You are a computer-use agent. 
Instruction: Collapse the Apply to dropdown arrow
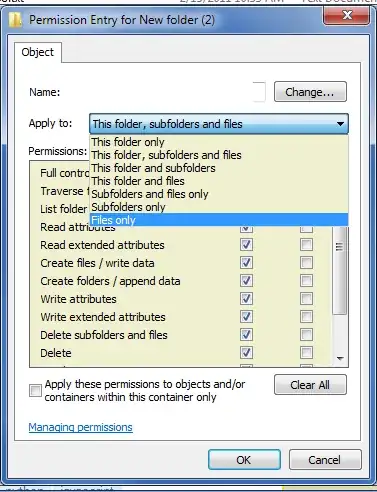pyautogui.click(x=340, y=124)
